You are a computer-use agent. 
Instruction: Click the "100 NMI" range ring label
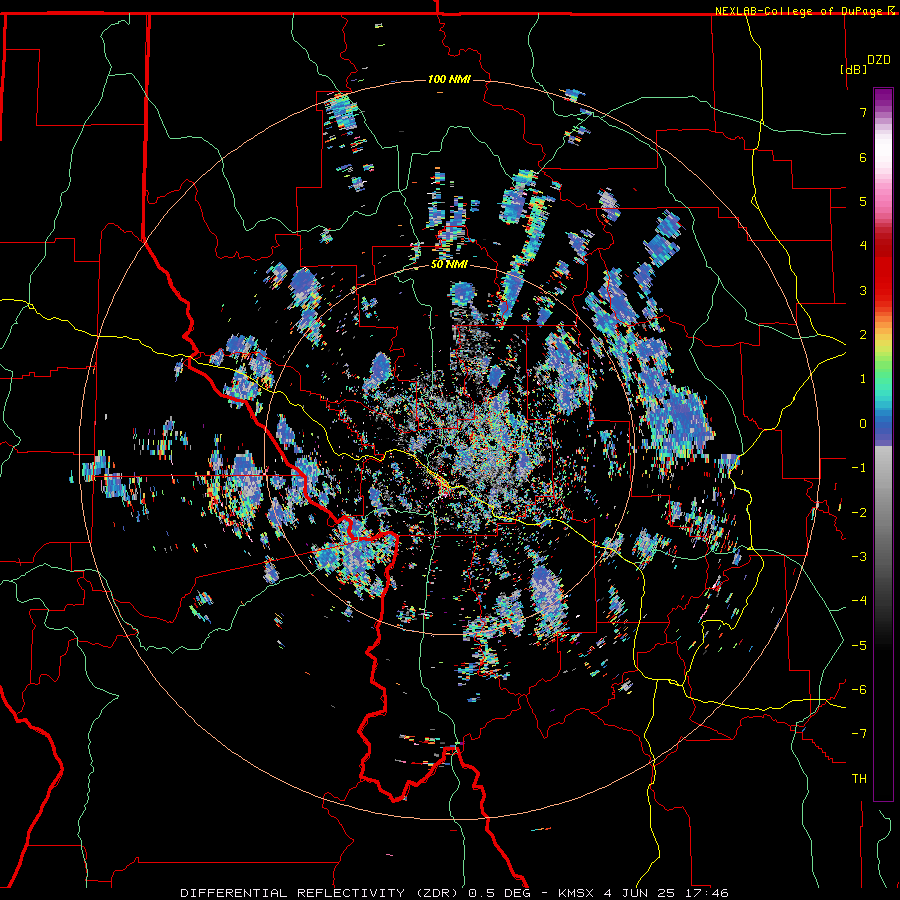(x=449, y=79)
